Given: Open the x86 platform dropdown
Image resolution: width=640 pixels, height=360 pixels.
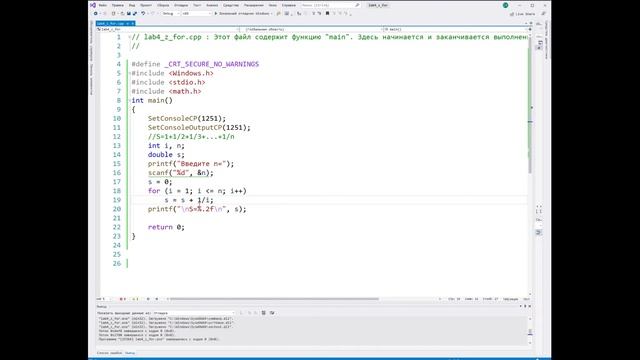Looking at the screenshot, I should [x=197, y=13].
